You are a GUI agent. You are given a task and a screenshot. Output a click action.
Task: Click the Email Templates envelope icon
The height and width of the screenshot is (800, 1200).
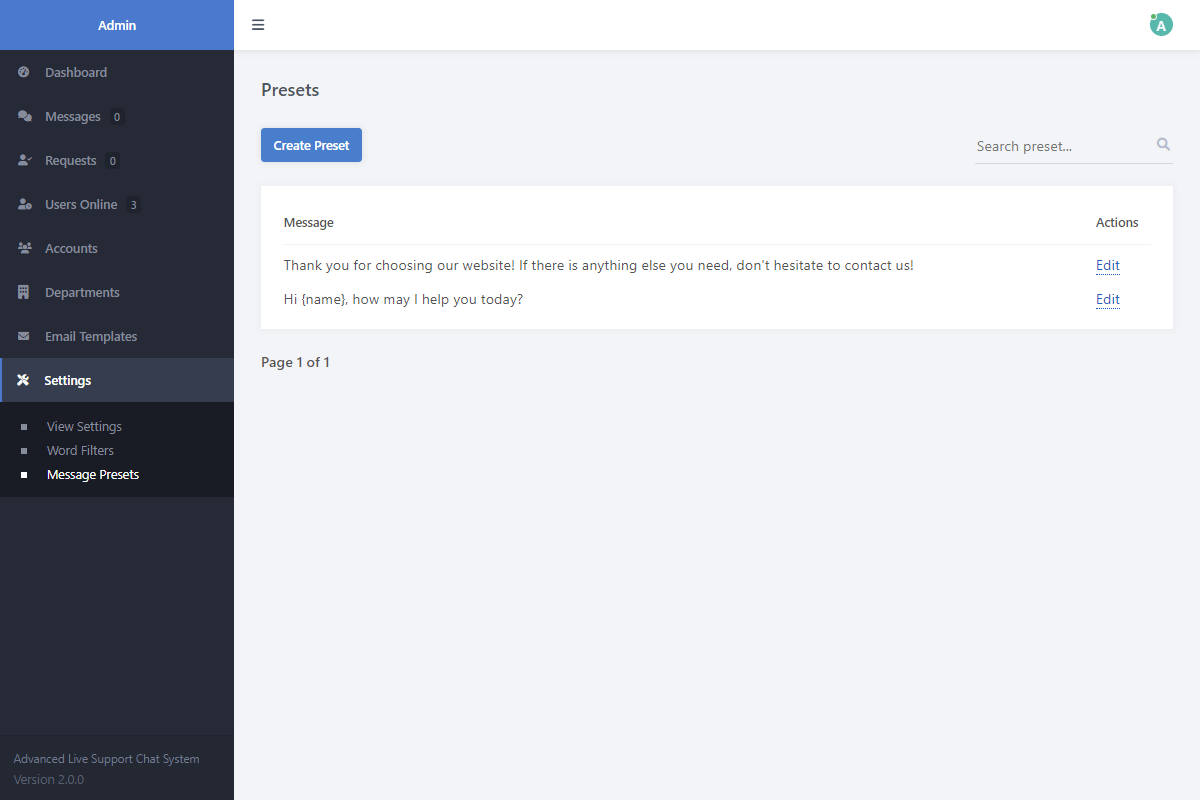(x=24, y=336)
